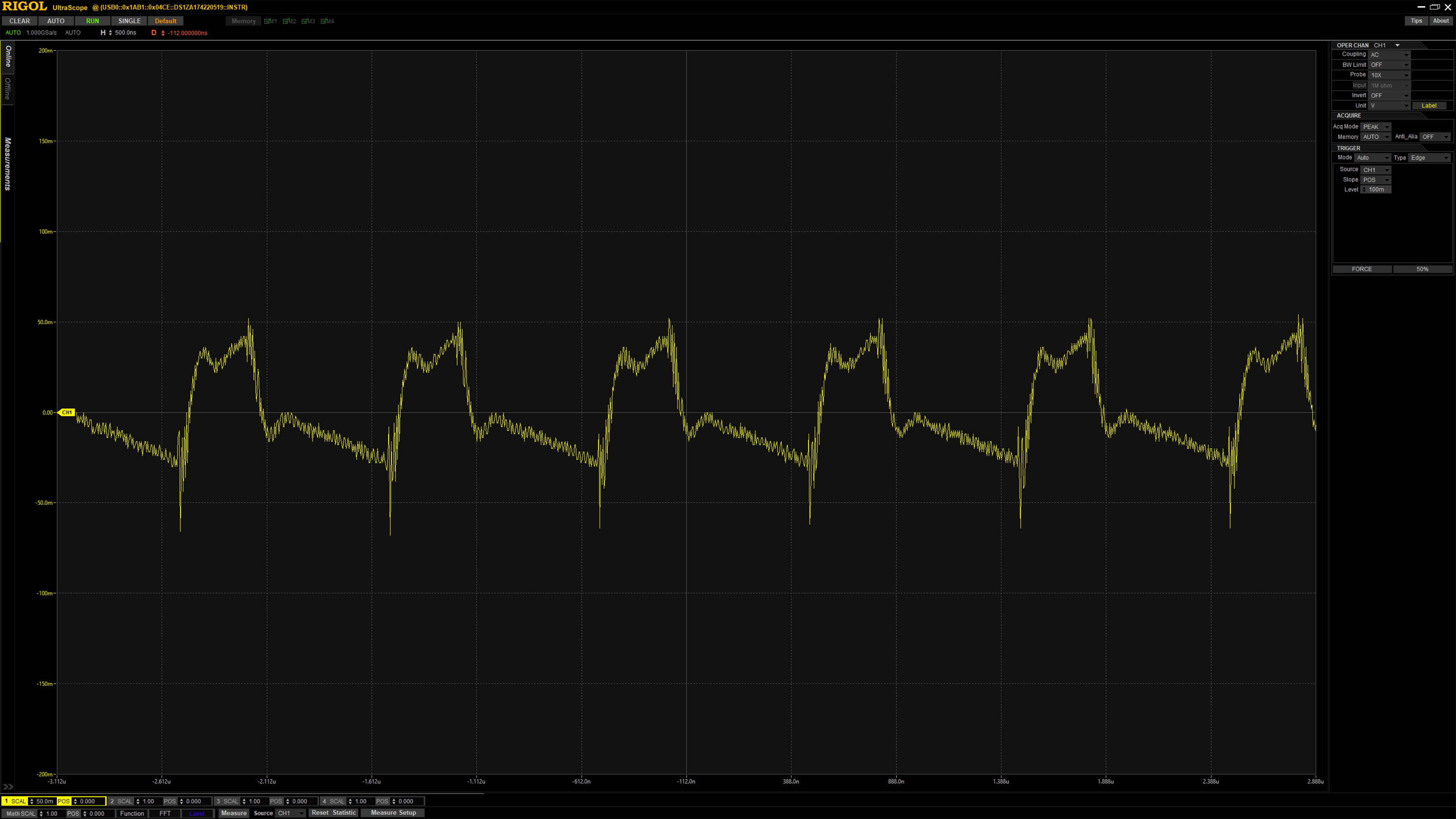
Task: Click the channel 1 SCAL stepper arrows
Action: [x=31, y=801]
